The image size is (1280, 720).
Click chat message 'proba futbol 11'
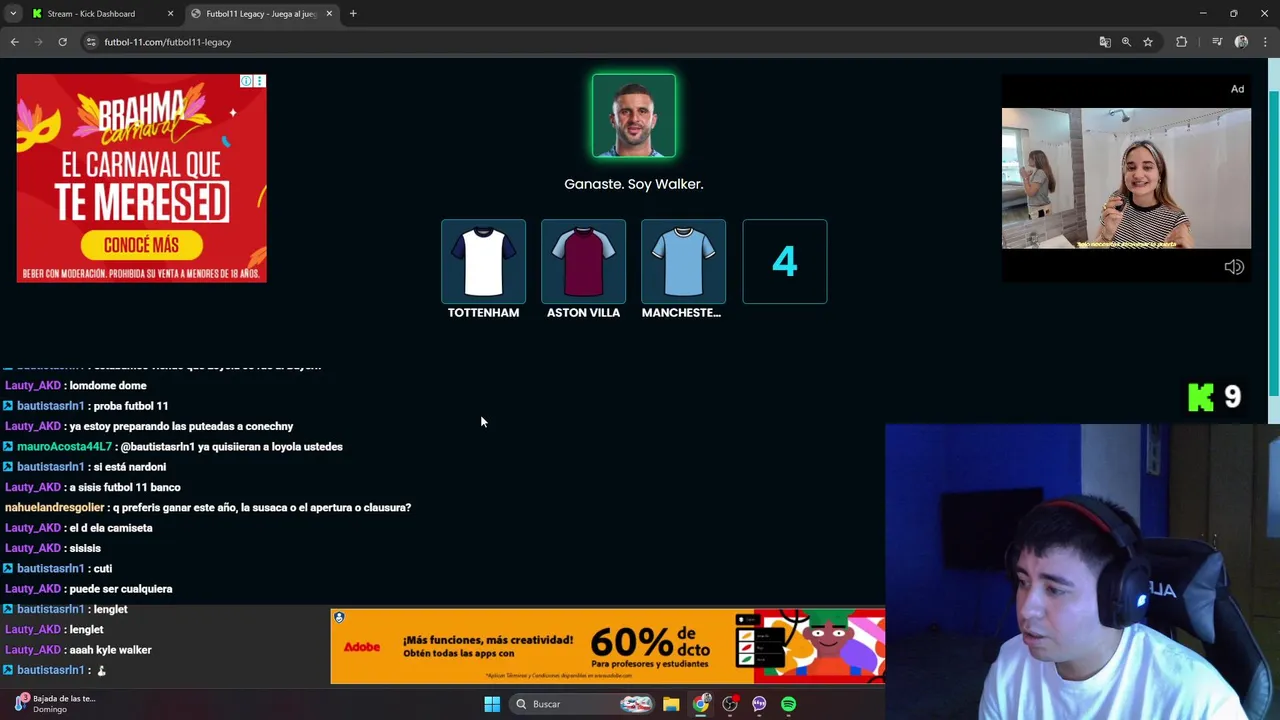[131, 406]
